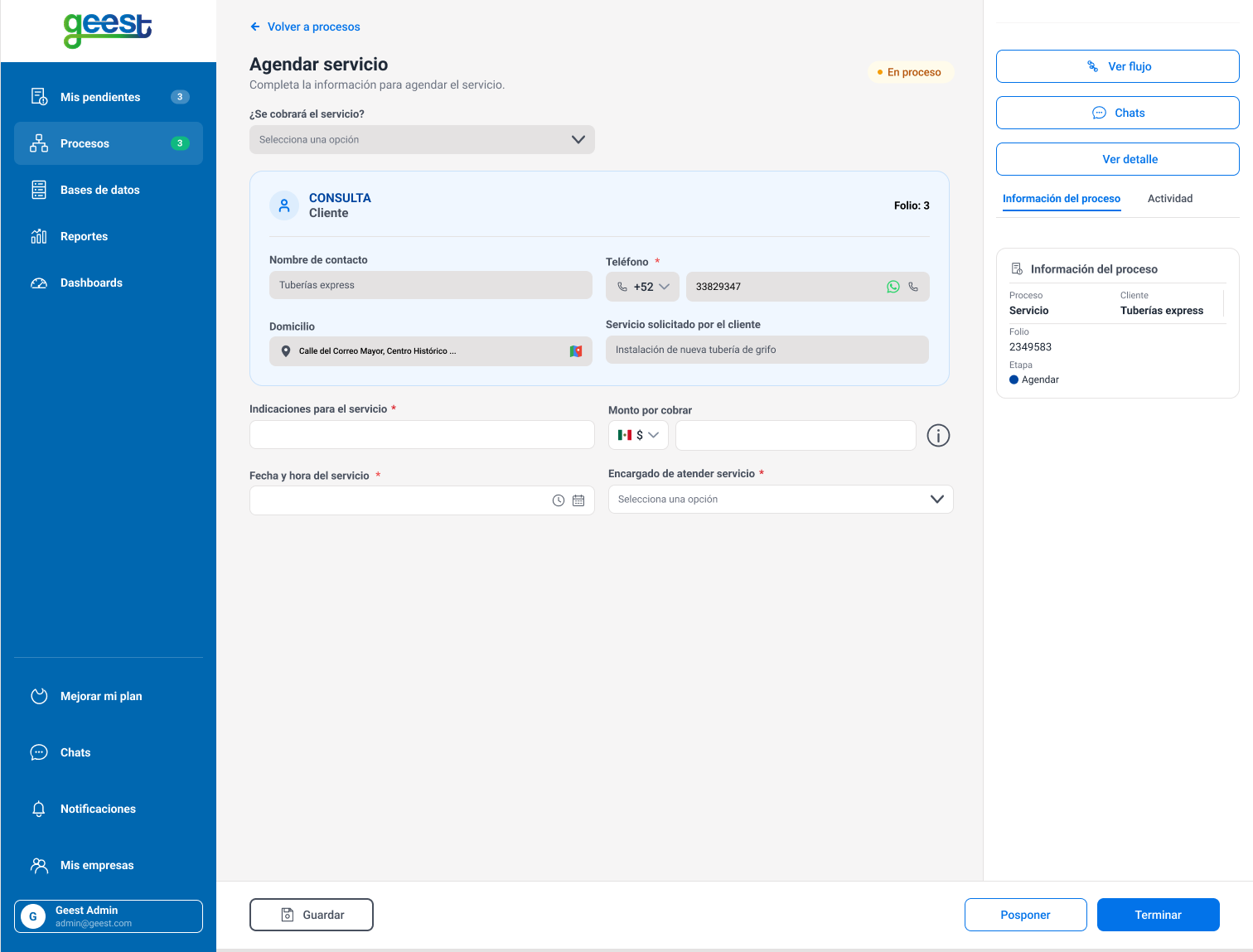Open the +52 country code selector

point(643,287)
